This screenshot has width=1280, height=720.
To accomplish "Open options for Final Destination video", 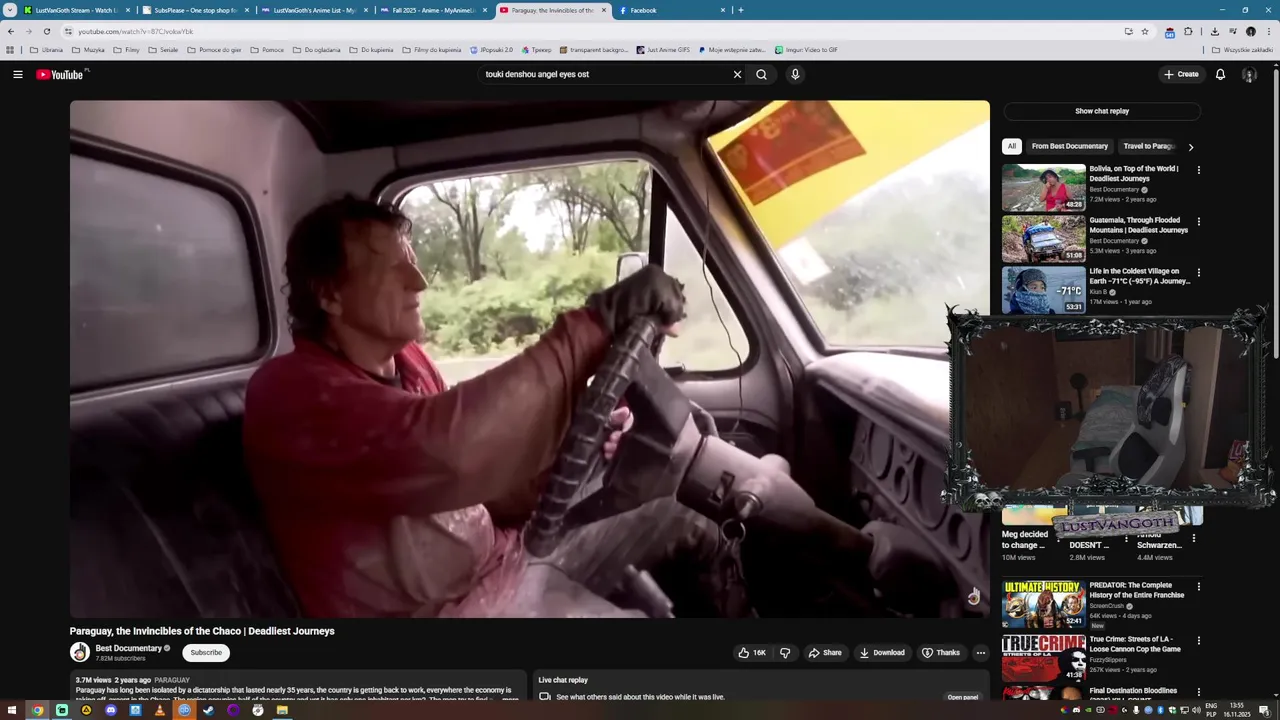I will pyautogui.click(x=1198, y=692).
